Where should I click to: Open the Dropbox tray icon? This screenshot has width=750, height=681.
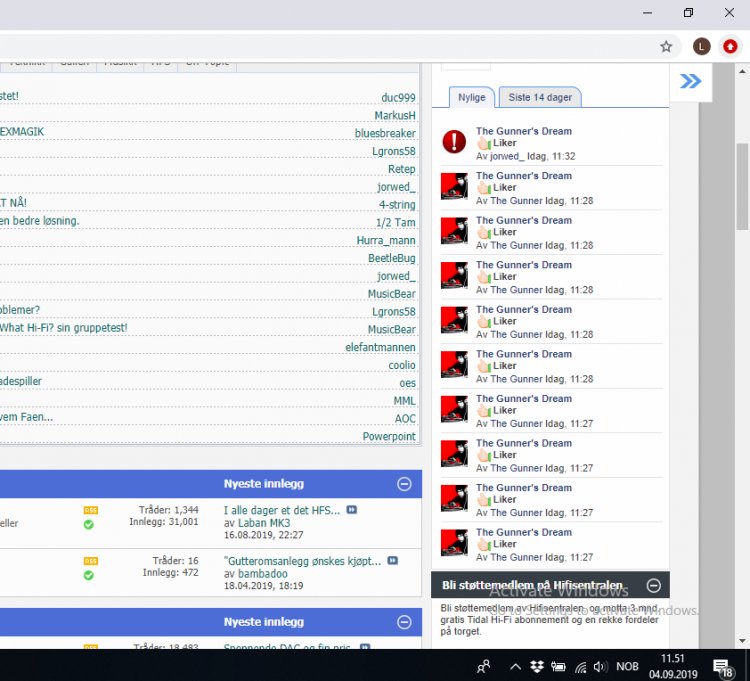[x=537, y=666]
